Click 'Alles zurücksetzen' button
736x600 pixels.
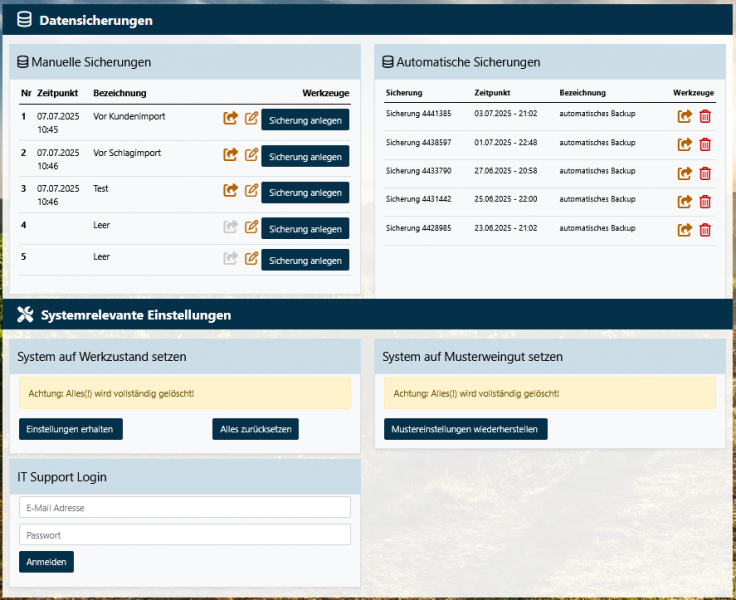point(255,429)
